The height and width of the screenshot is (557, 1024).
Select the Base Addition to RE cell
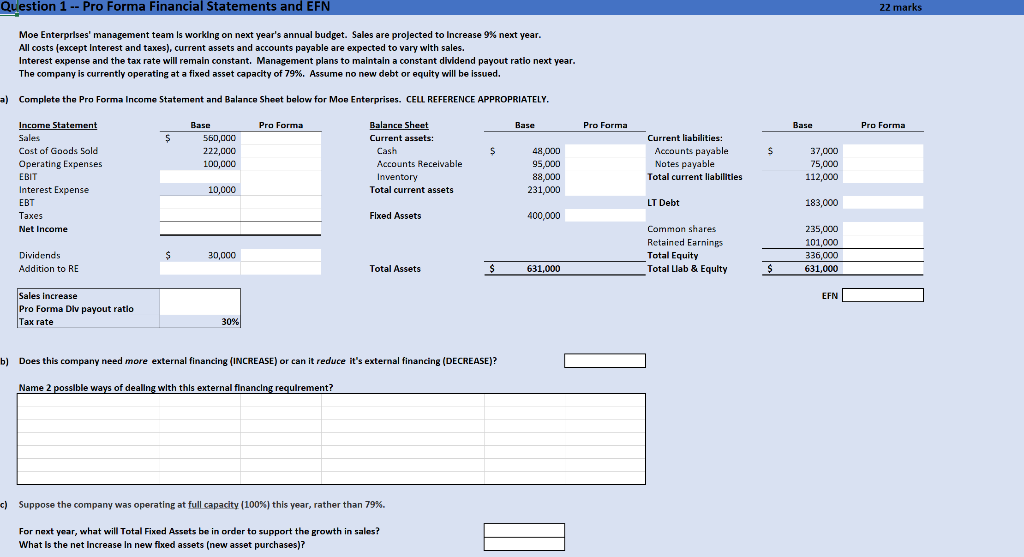pyautogui.click(x=200, y=268)
